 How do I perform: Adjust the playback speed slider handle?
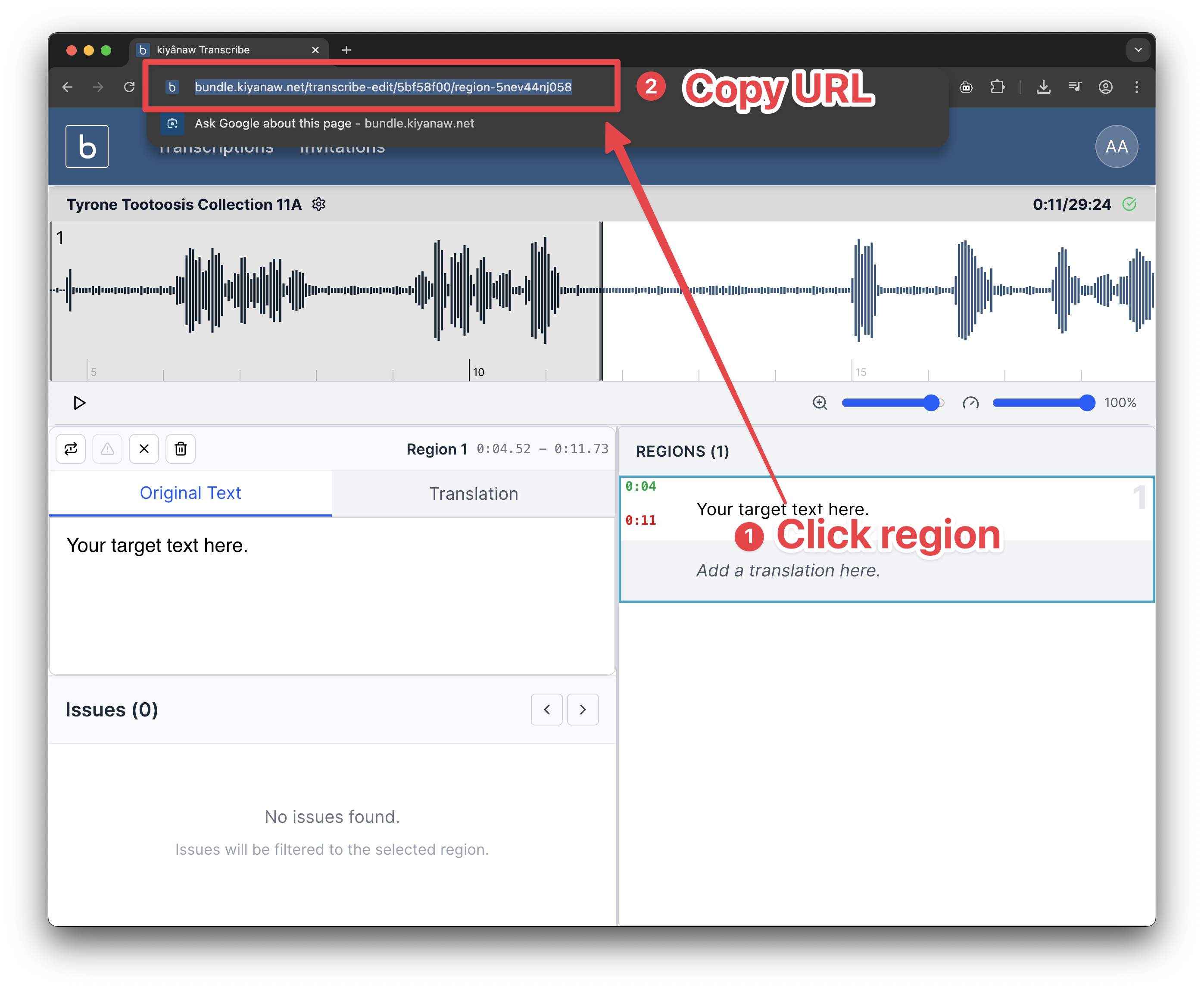pyautogui.click(x=1086, y=403)
